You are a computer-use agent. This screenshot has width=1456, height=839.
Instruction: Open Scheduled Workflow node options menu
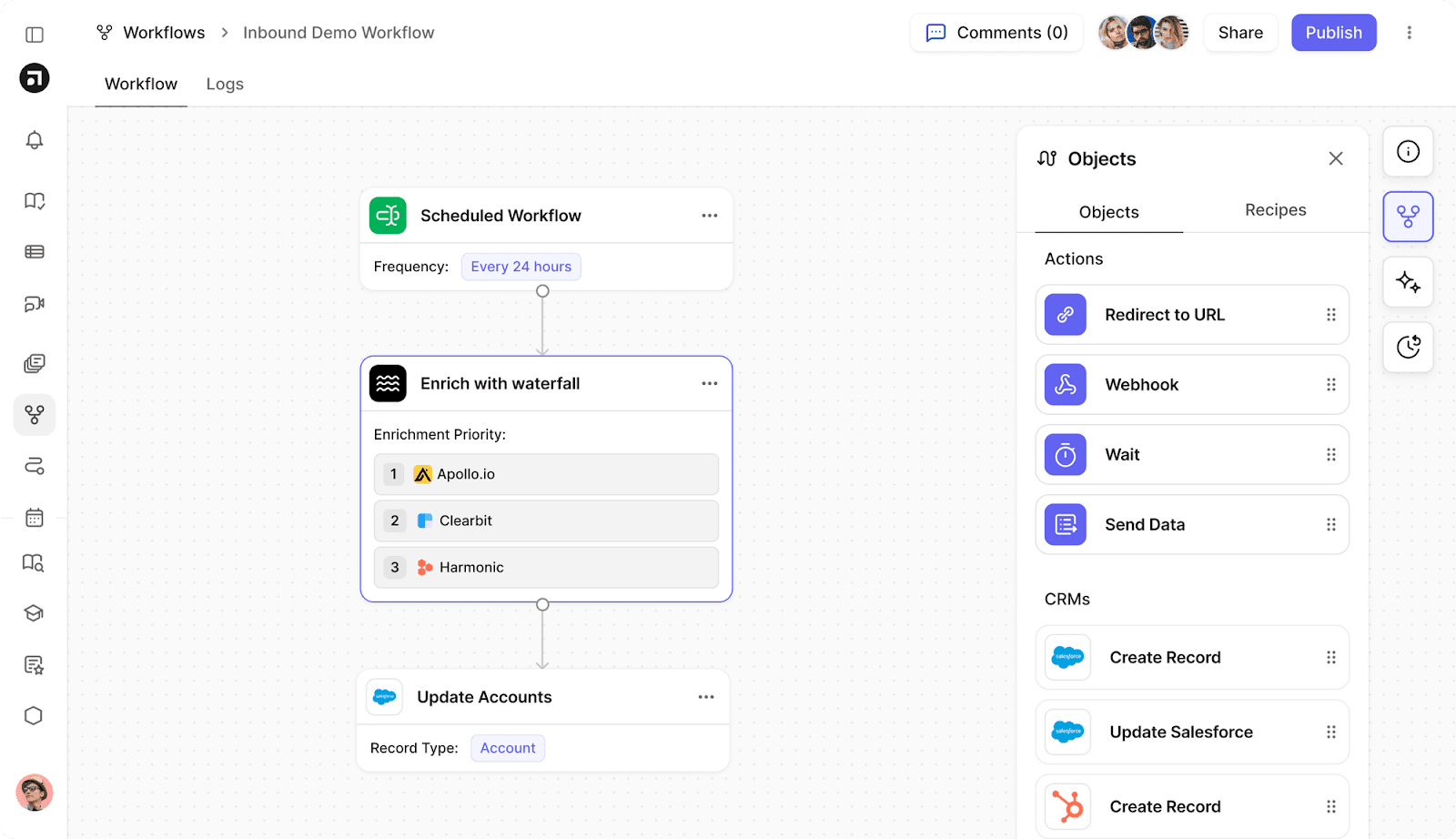pos(710,216)
